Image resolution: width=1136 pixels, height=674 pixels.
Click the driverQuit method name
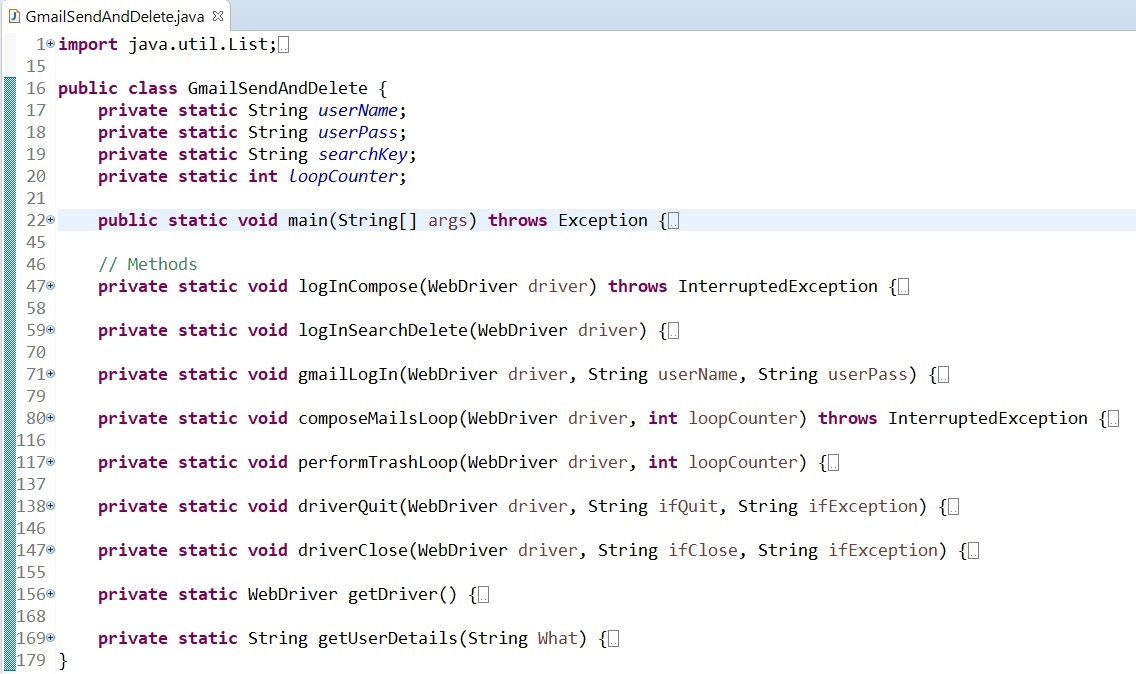point(348,507)
